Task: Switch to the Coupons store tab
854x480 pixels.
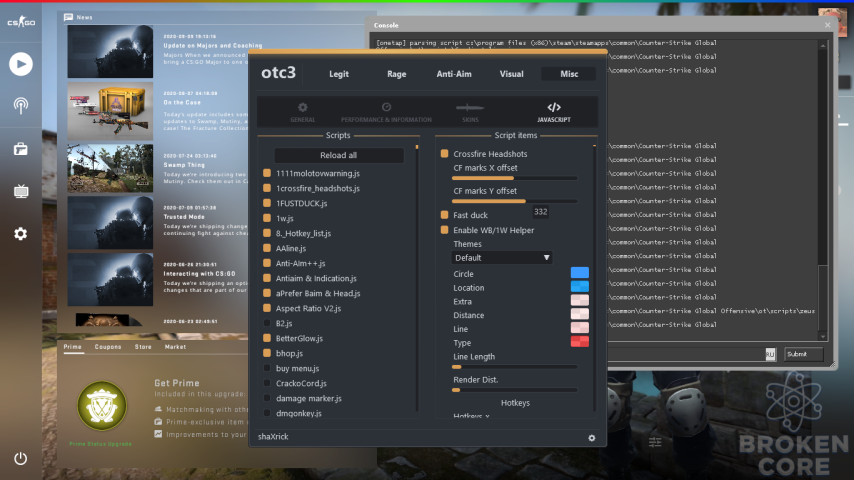Action: 108,347
